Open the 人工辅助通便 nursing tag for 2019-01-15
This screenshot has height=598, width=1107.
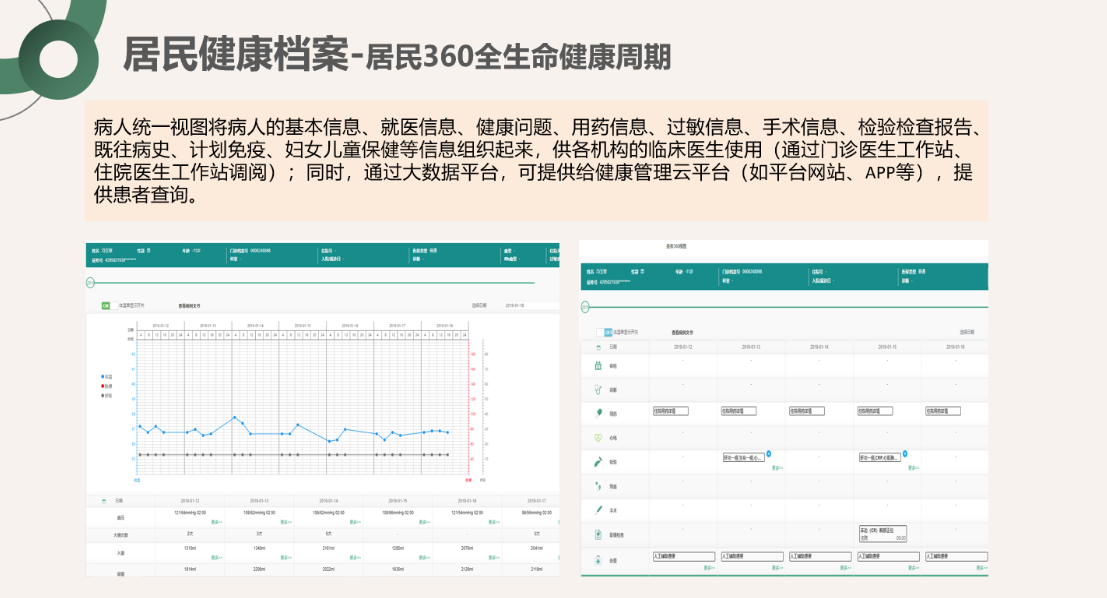coord(888,556)
